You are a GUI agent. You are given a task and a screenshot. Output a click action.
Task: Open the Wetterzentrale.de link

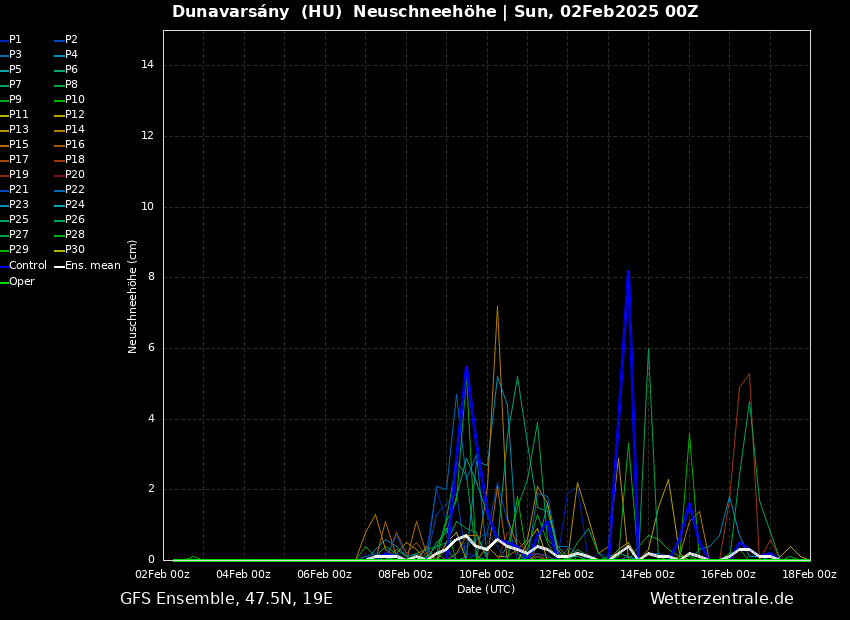[721, 599]
